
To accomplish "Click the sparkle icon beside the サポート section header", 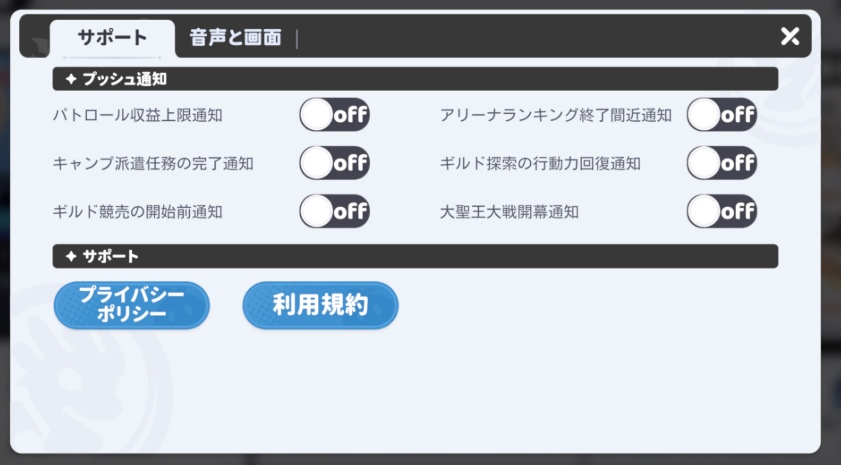I will (x=71, y=257).
